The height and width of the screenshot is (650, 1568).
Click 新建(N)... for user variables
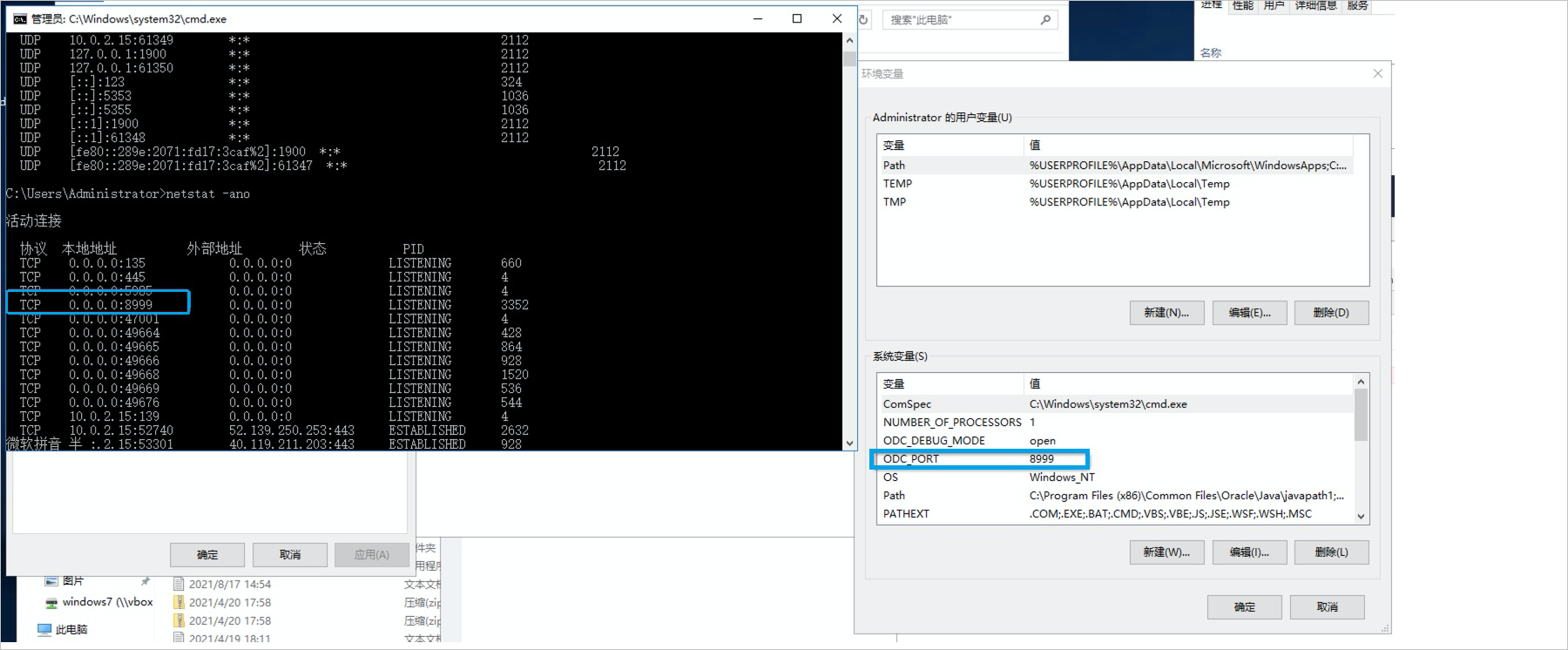[1166, 313]
